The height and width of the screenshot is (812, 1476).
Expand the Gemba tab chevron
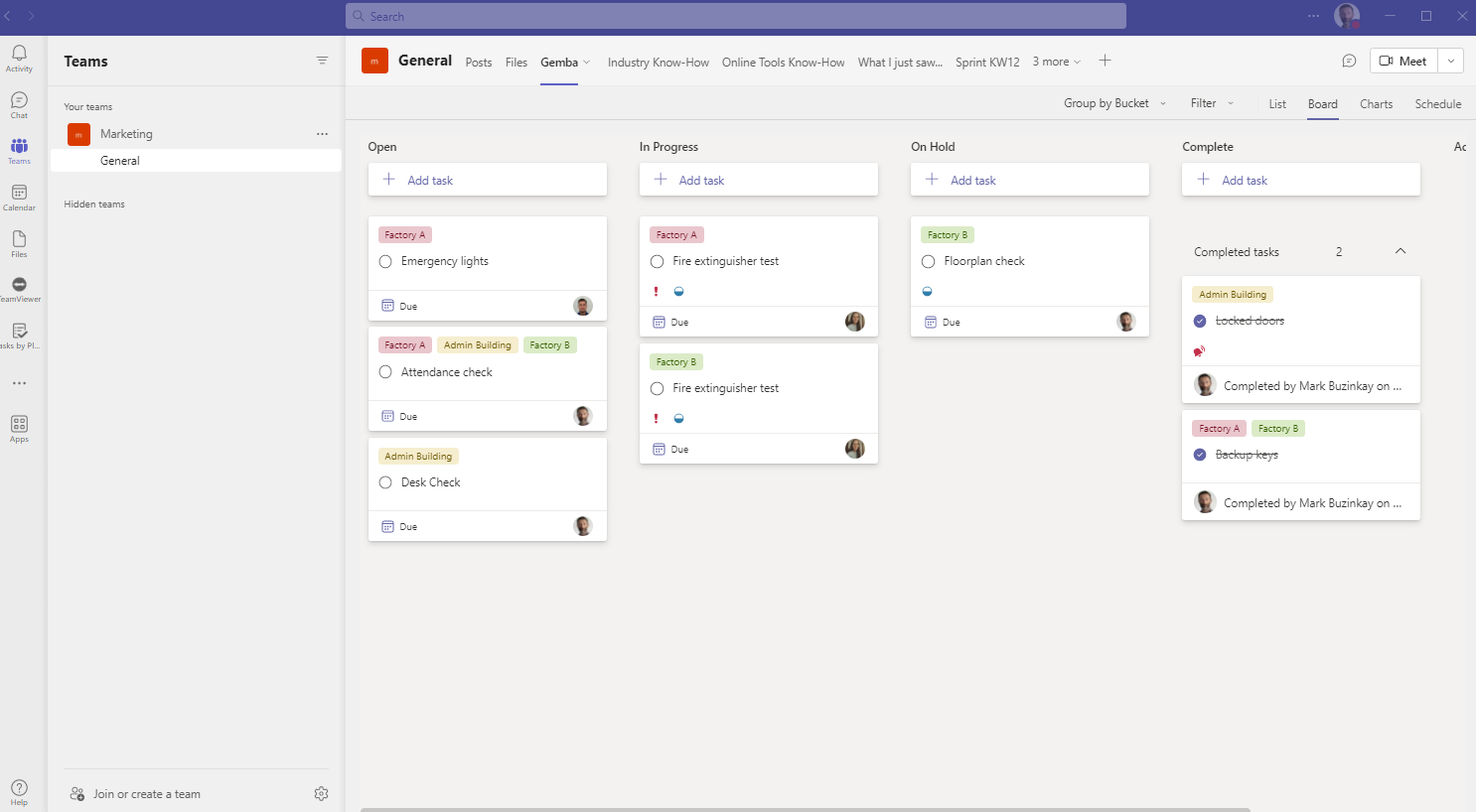coord(587,63)
